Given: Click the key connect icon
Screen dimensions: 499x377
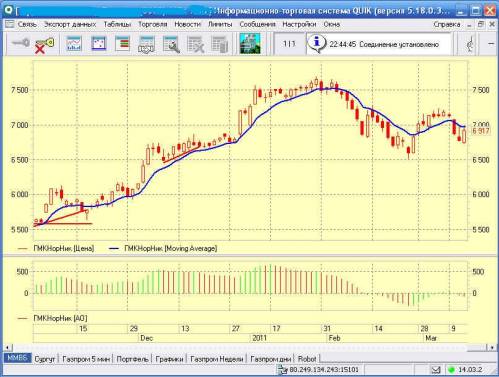Looking at the screenshot, I should (x=21, y=43).
